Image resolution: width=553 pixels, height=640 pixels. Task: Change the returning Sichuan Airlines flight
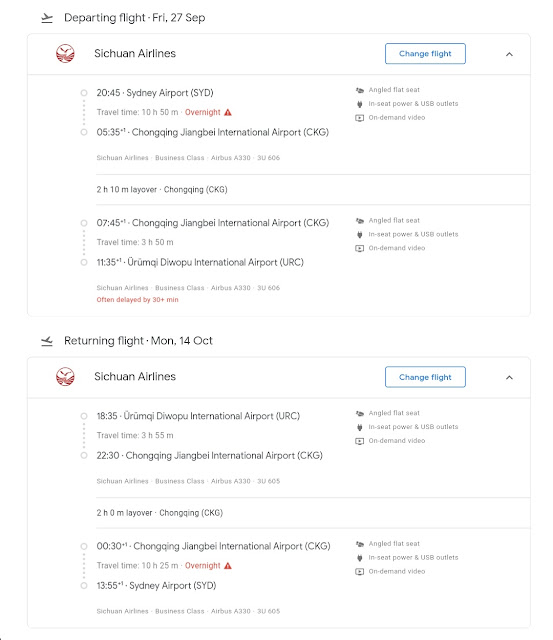(x=425, y=377)
